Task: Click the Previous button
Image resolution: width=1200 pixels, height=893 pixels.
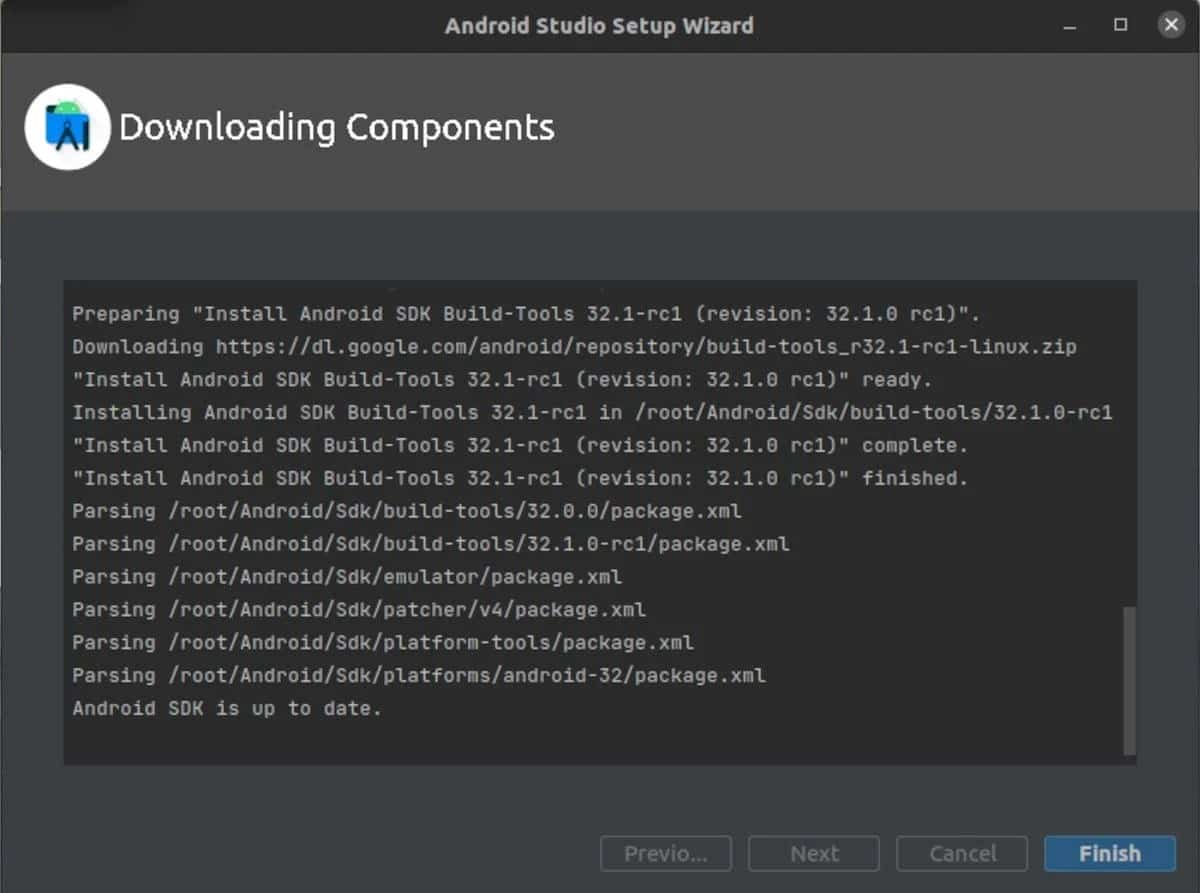Action: coord(666,853)
